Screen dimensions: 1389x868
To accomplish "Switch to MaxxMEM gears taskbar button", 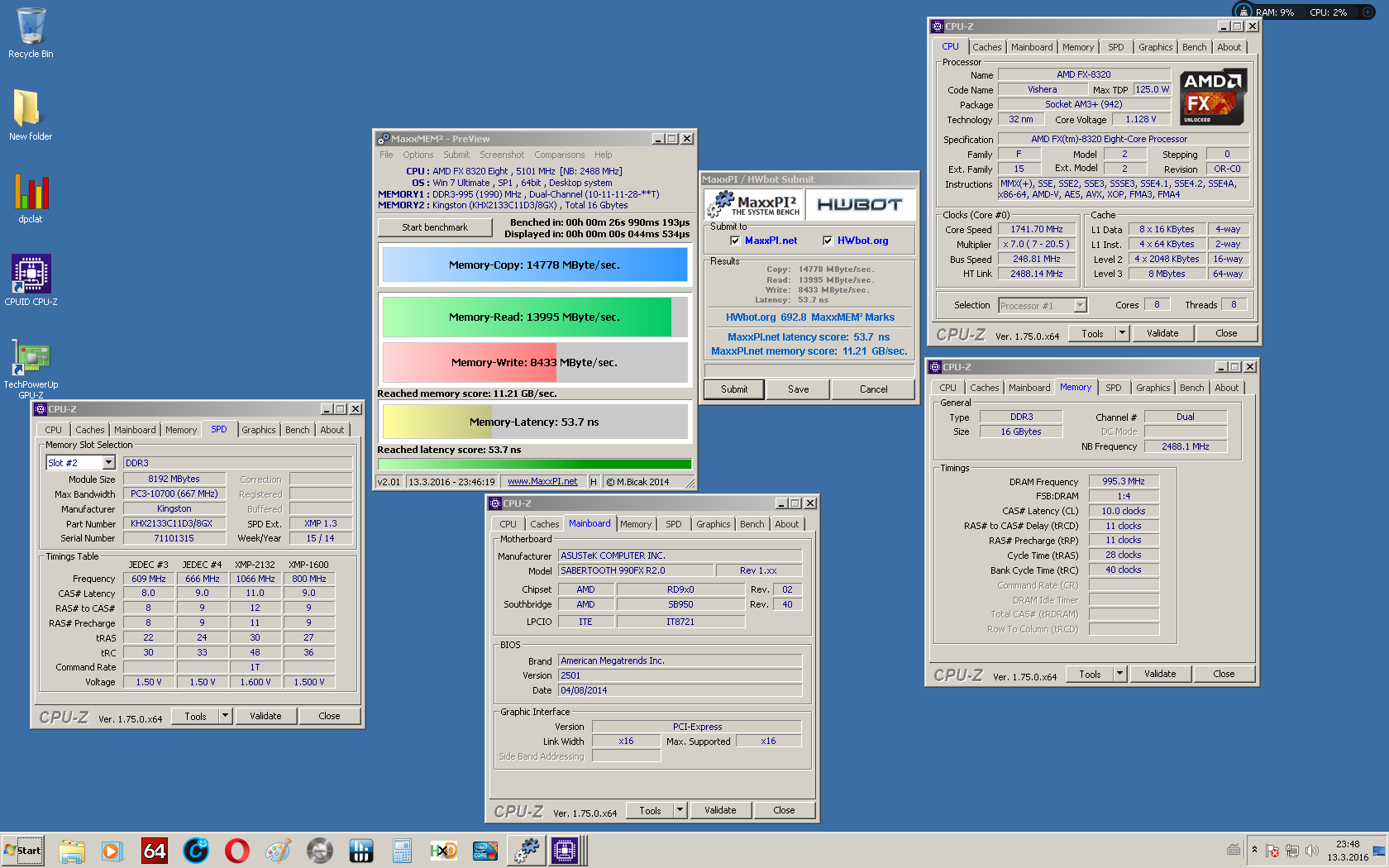I will point(527,851).
